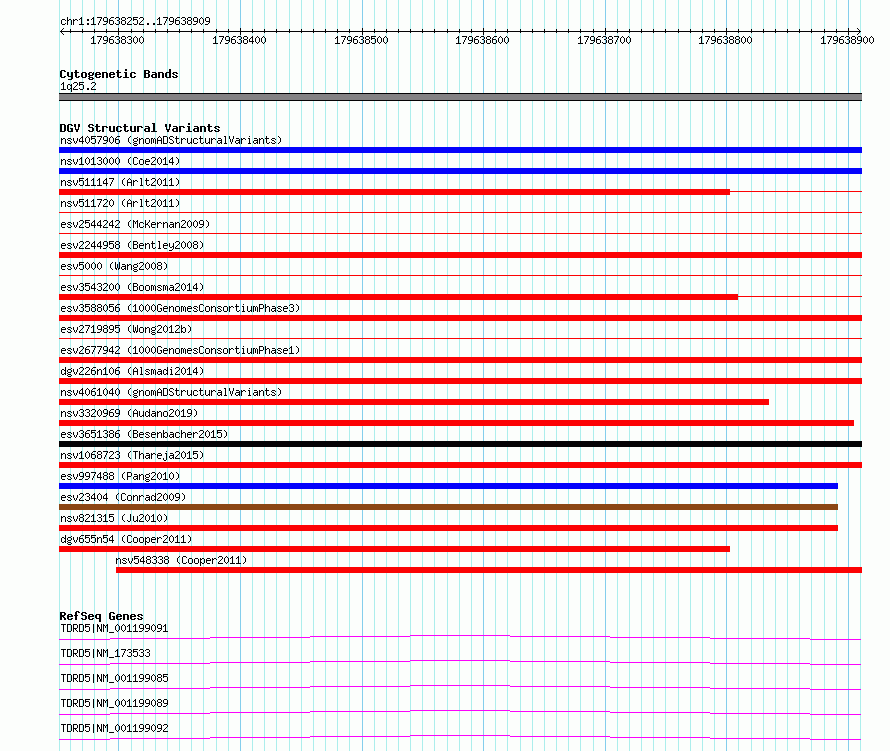Click the red nsv548338 variant bar
This screenshot has height=751, width=890.
489,570
